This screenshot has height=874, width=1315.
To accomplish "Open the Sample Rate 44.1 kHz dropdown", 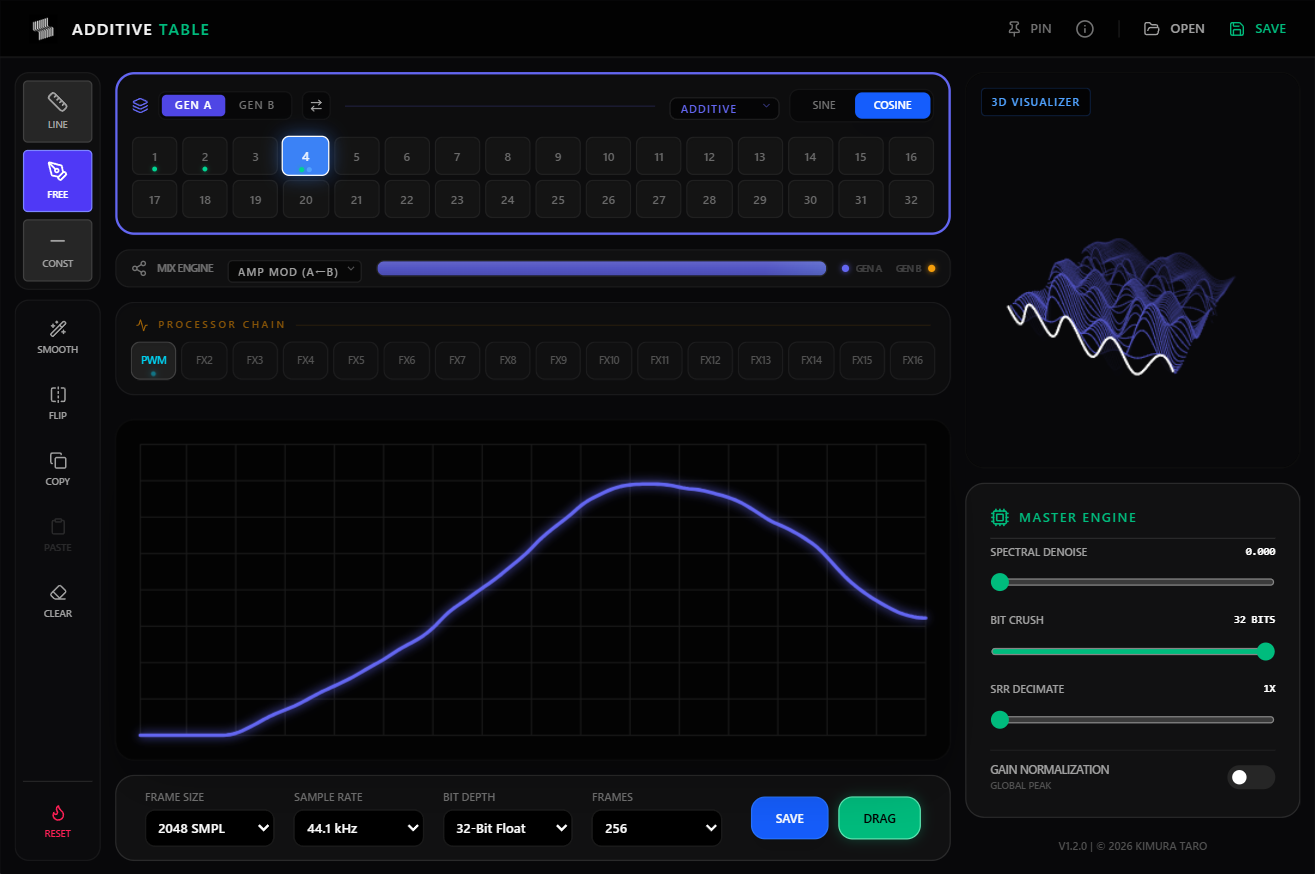I will point(358,828).
